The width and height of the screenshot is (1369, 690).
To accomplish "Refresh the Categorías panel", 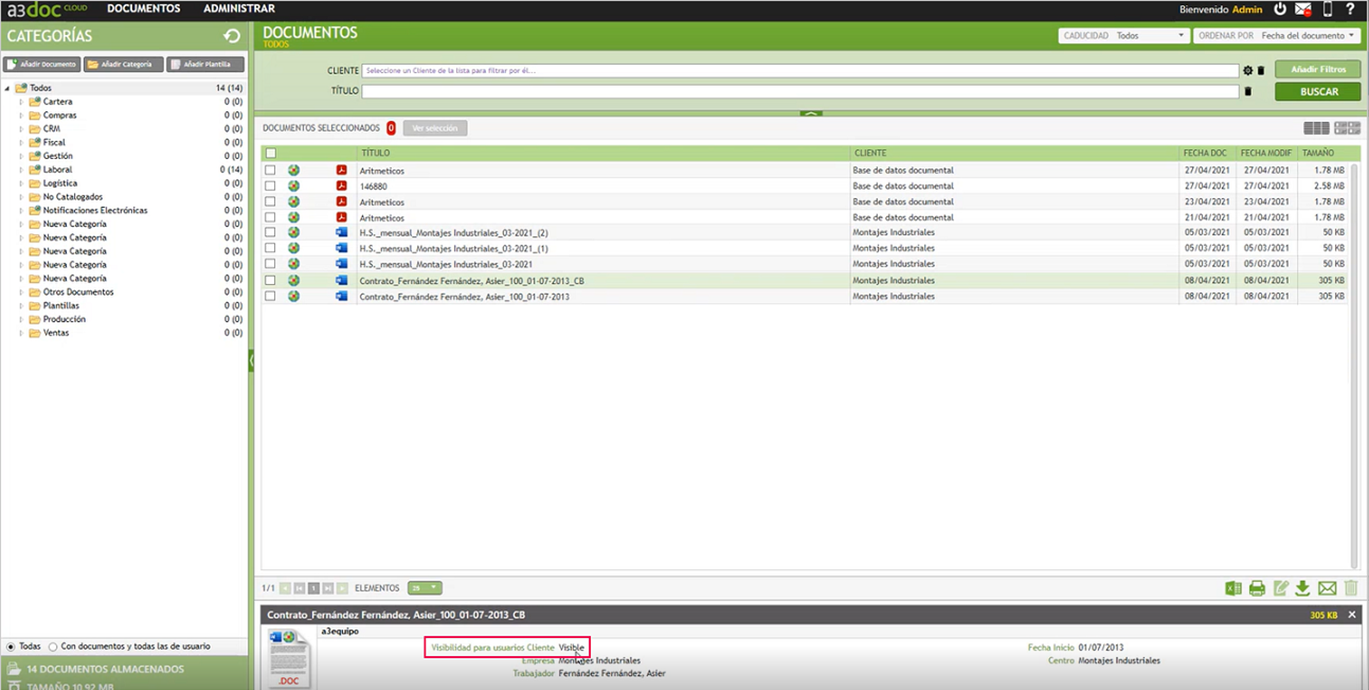I will 232,36.
